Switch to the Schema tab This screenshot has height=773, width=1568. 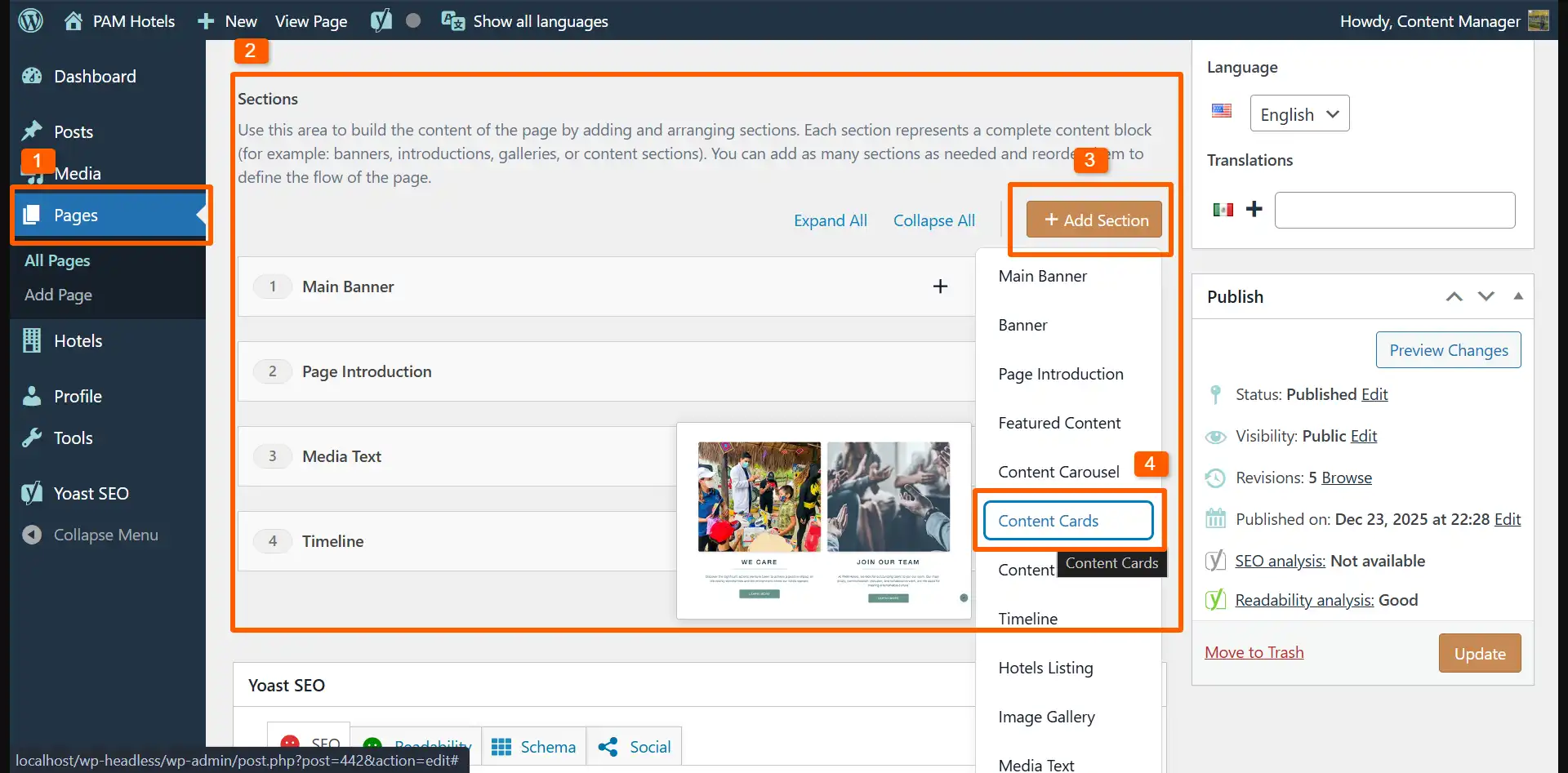point(534,746)
